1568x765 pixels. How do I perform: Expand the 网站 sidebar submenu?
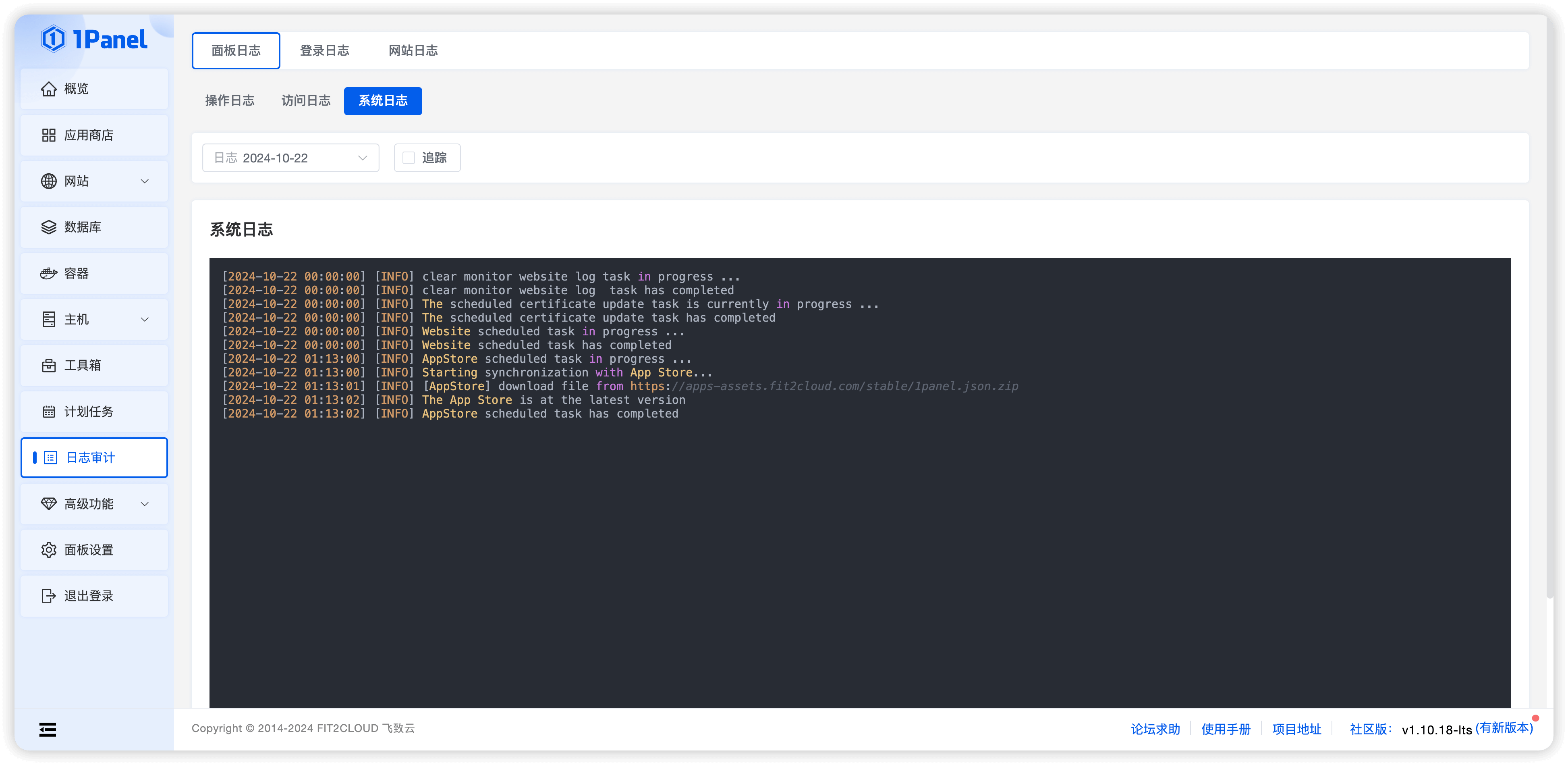point(145,181)
